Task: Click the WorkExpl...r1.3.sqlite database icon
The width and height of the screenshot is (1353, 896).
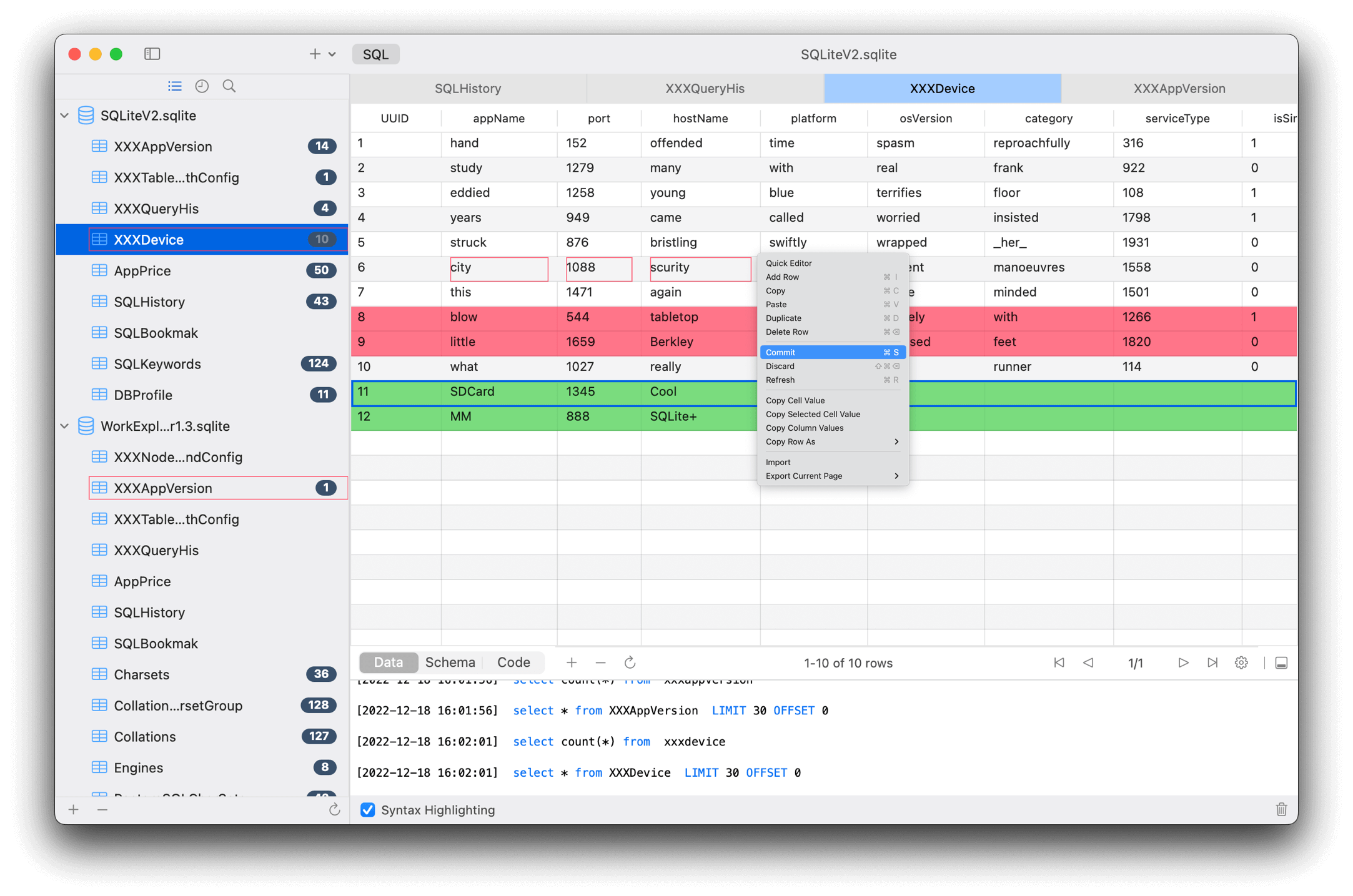Action: click(x=86, y=426)
